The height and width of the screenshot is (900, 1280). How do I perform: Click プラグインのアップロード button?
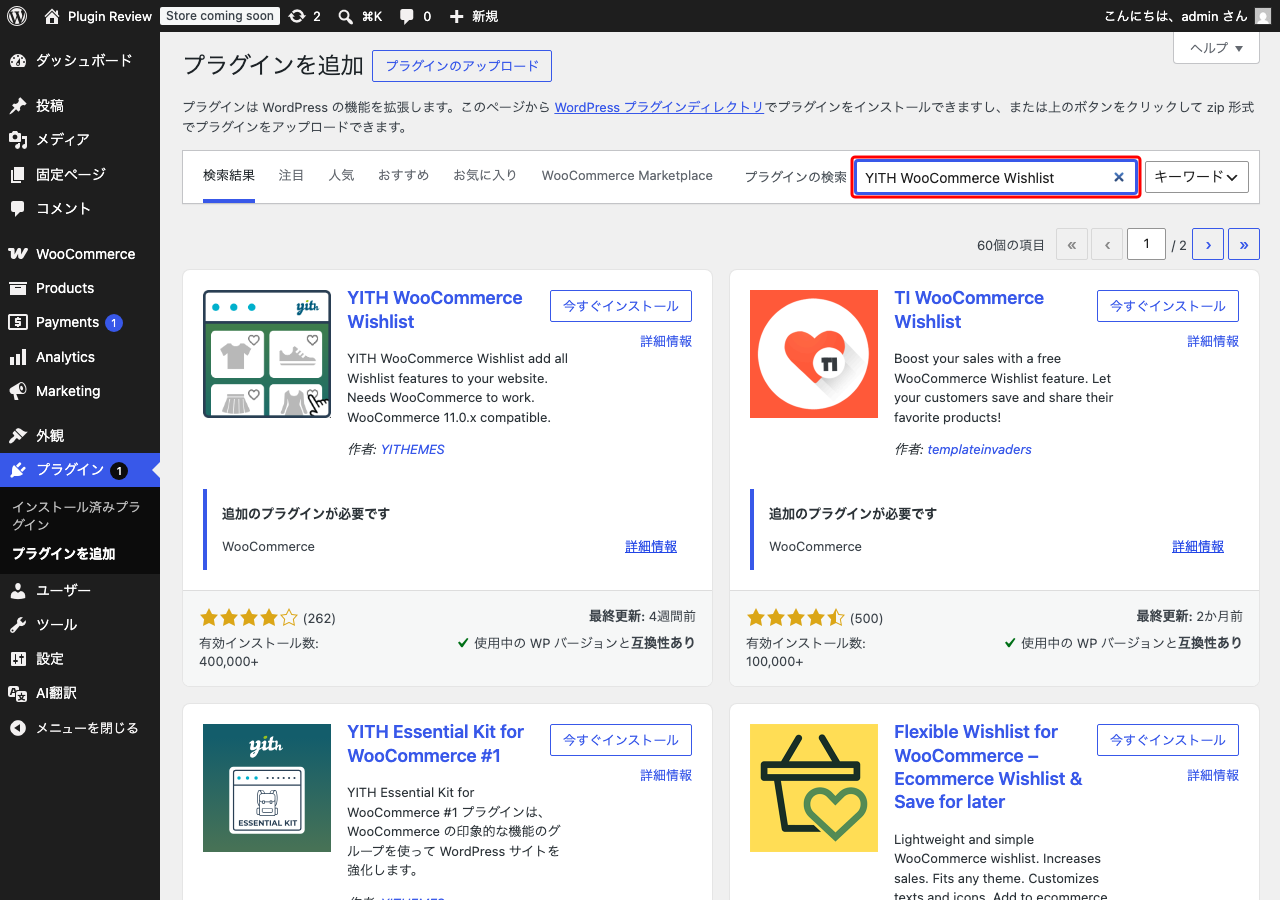pos(462,66)
